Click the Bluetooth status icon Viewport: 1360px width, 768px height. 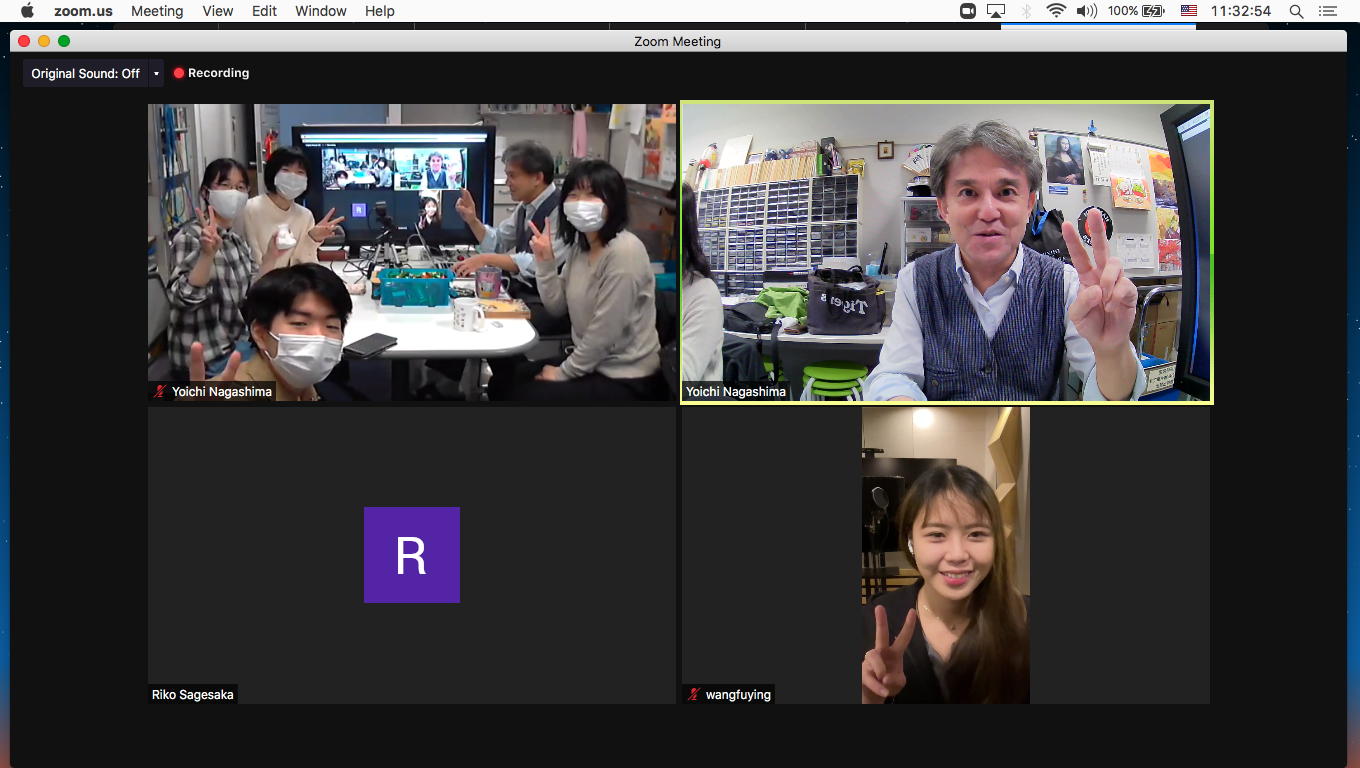coord(1026,11)
